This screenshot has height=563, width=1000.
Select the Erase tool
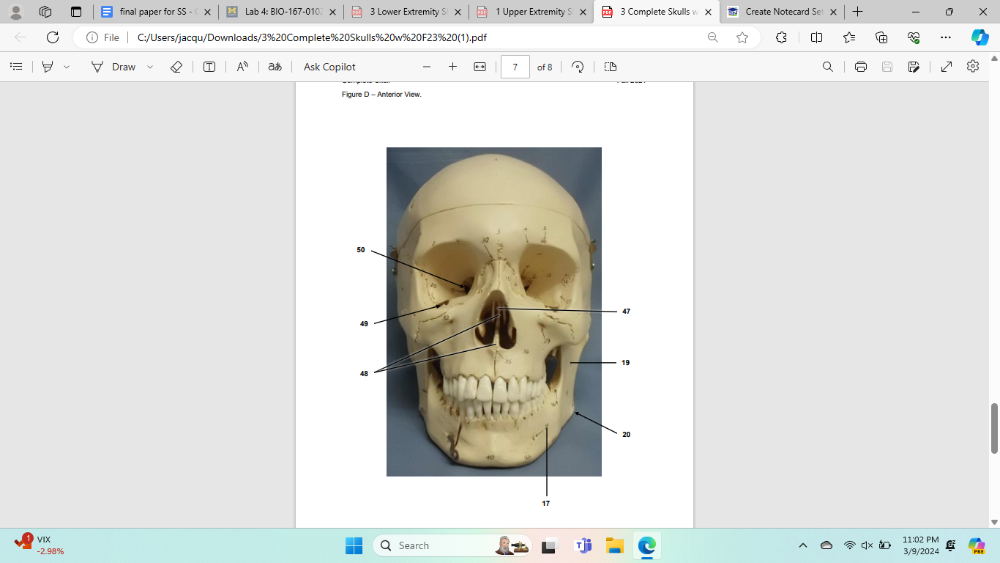click(x=176, y=67)
